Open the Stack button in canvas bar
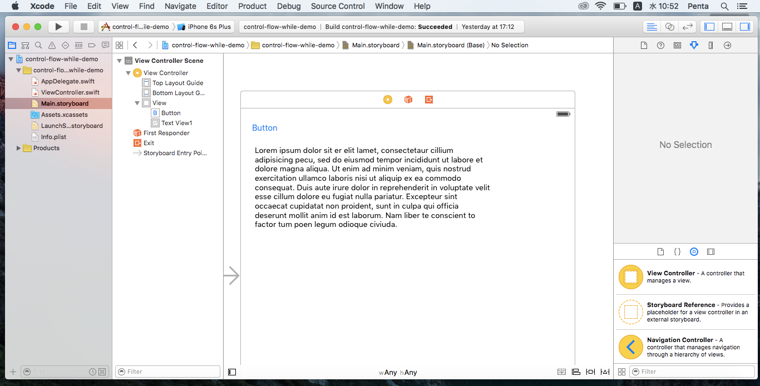Viewport: 760px width, 386px height. point(561,372)
